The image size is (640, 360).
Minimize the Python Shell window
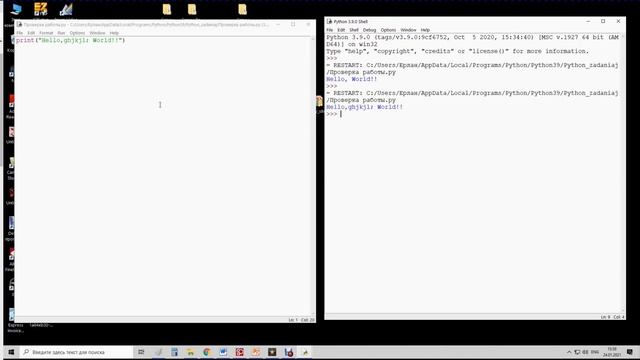tap(588, 21)
